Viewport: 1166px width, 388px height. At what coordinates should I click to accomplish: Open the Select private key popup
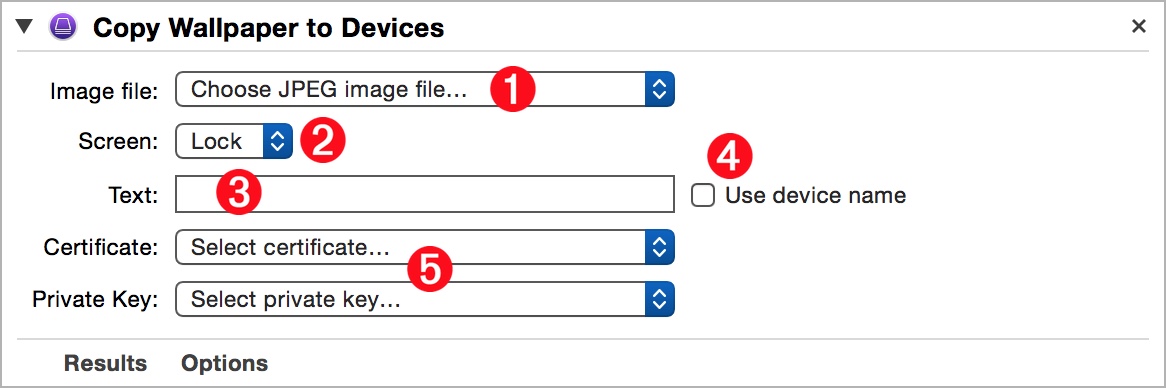pyautogui.click(x=425, y=300)
